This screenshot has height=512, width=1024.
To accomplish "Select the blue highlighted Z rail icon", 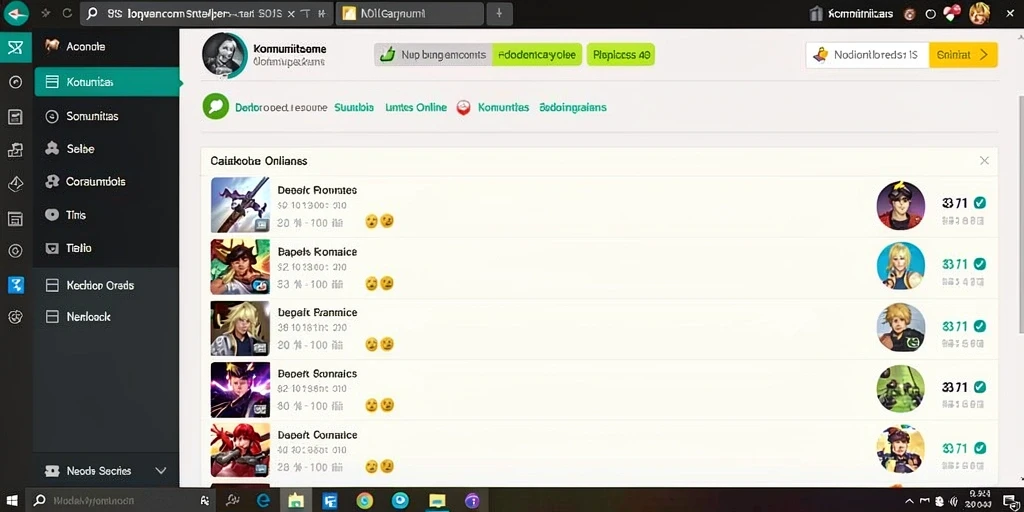I will coord(16,284).
